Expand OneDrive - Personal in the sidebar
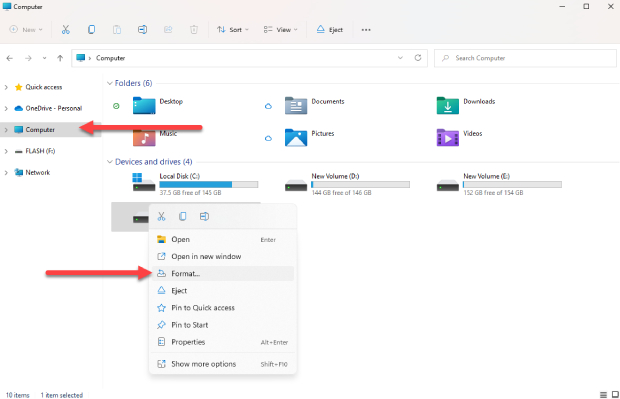Image resolution: width=620 pixels, height=399 pixels. point(6,108)
